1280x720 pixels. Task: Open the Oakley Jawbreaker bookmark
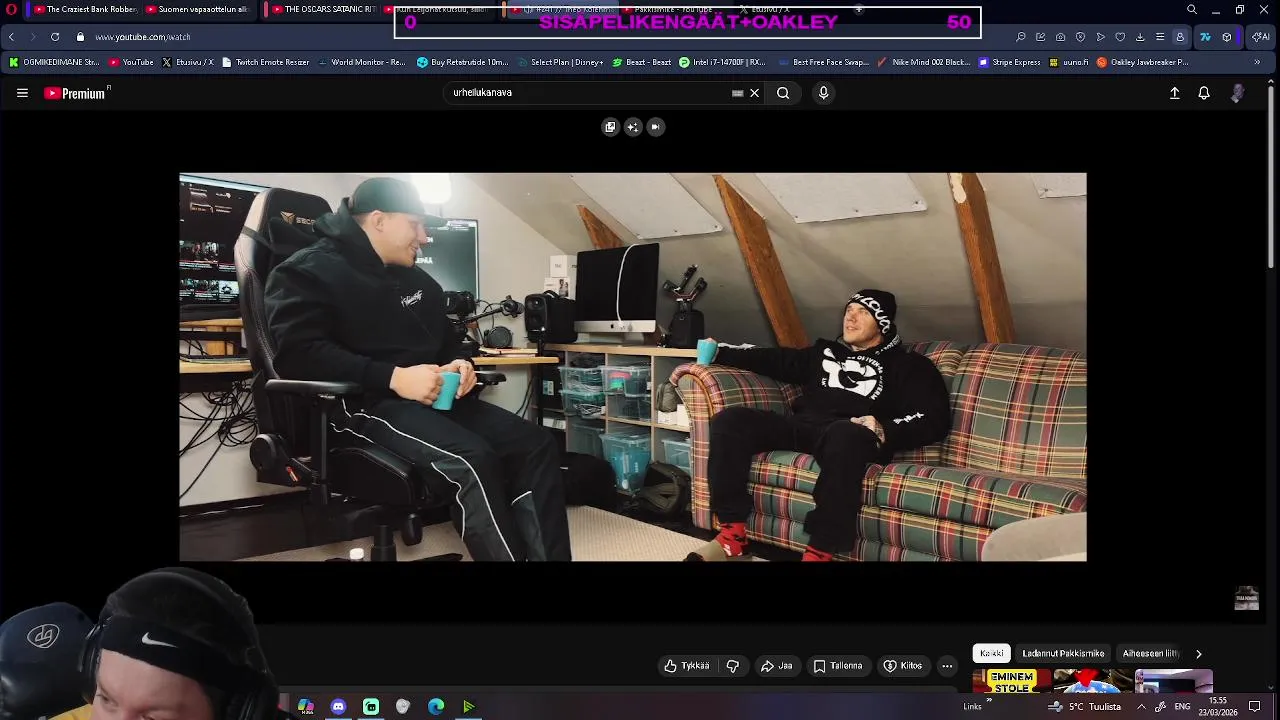(1143, 62)
